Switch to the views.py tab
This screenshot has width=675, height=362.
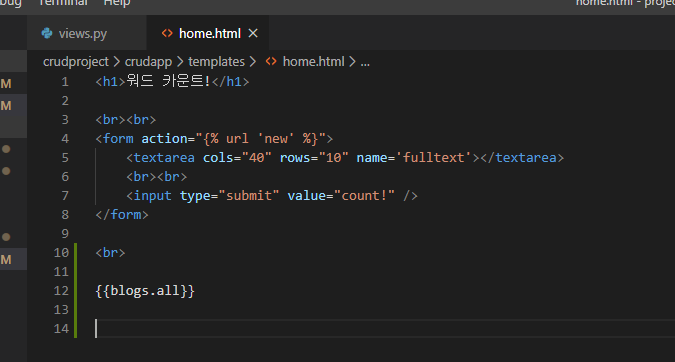(x=87, y=34)
